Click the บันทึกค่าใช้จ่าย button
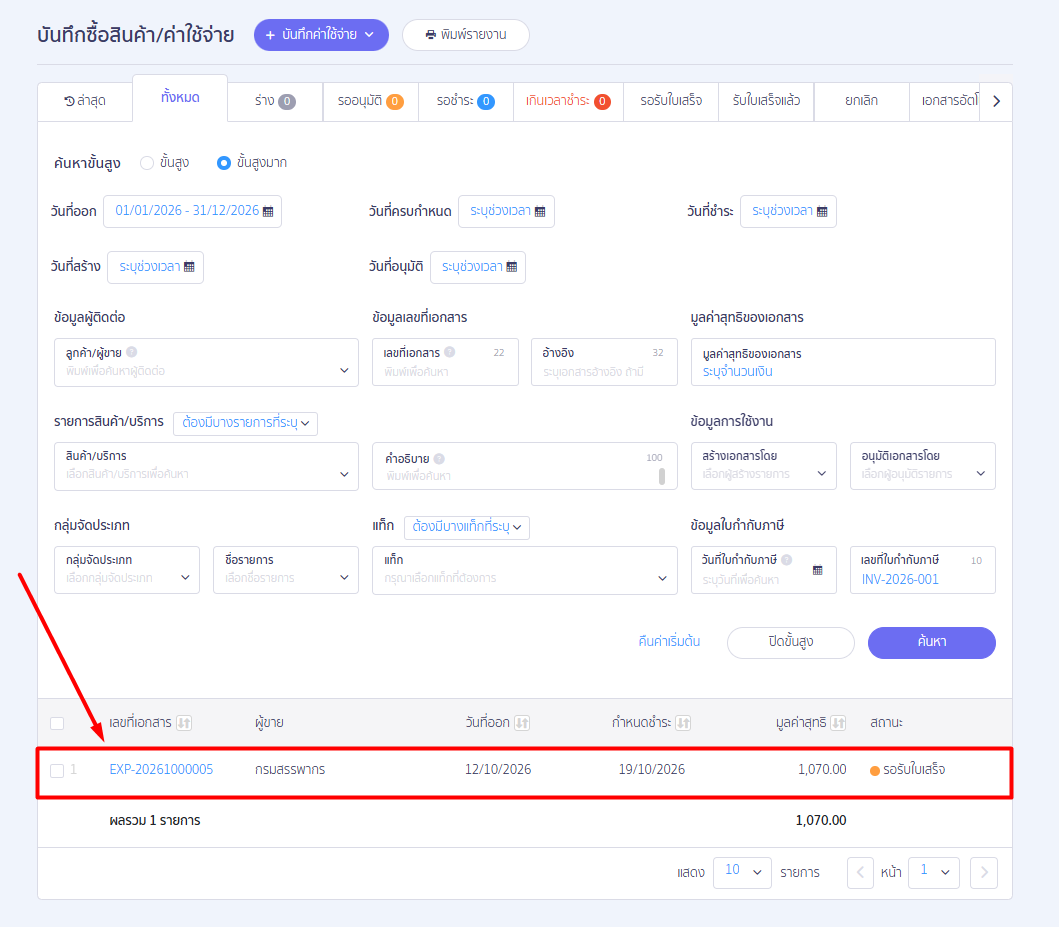Screen dimensions: 1059x927 [x=321, y=35]
